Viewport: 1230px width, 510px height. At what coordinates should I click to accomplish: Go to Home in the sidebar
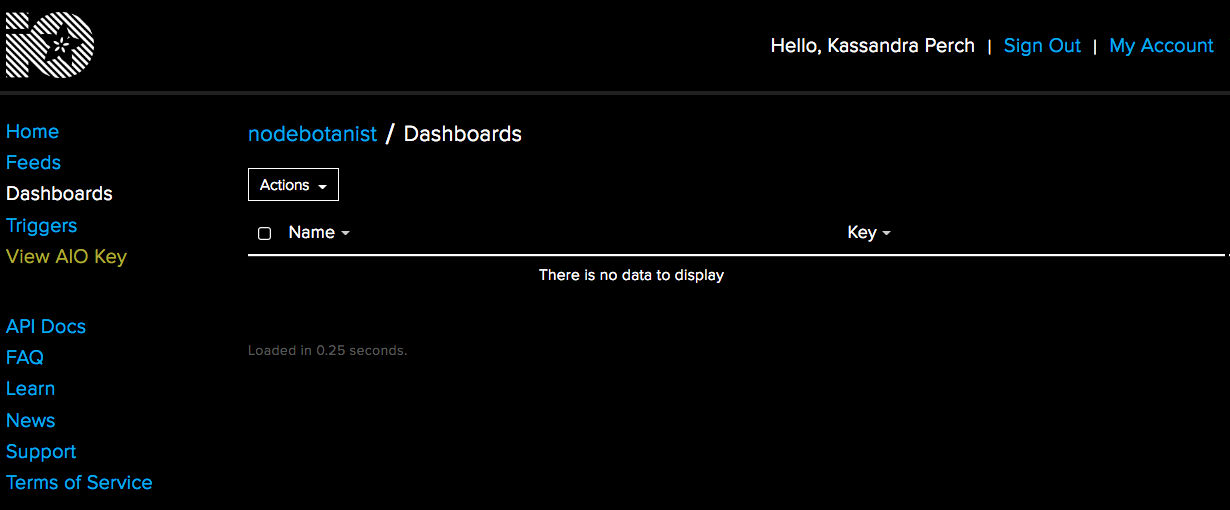tap(32, 132)
